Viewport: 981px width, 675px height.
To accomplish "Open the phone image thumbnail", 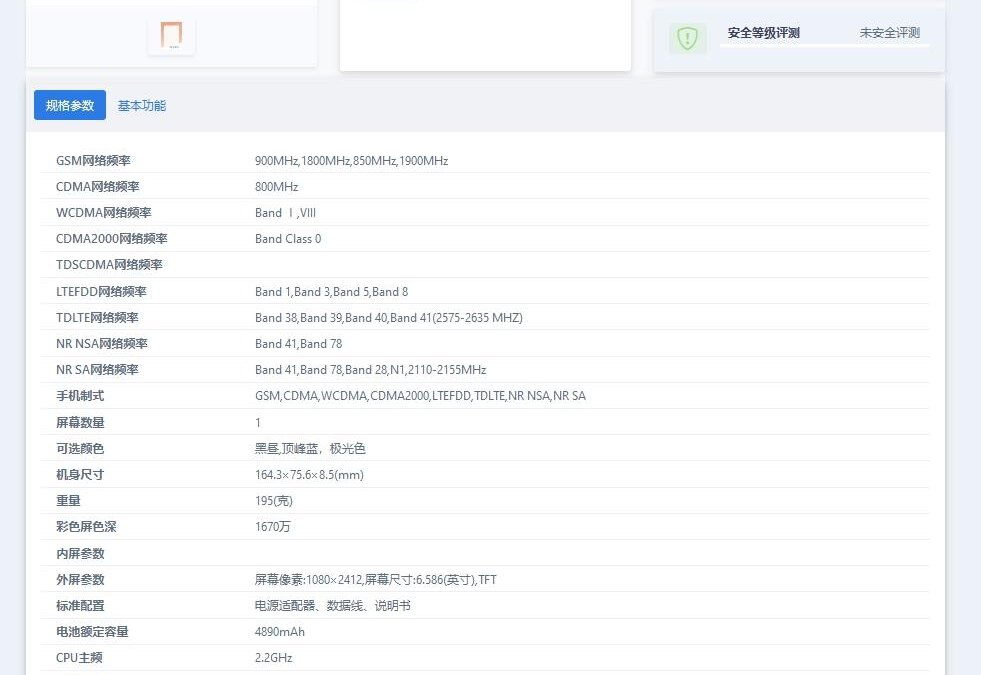I will click(172, 35).
